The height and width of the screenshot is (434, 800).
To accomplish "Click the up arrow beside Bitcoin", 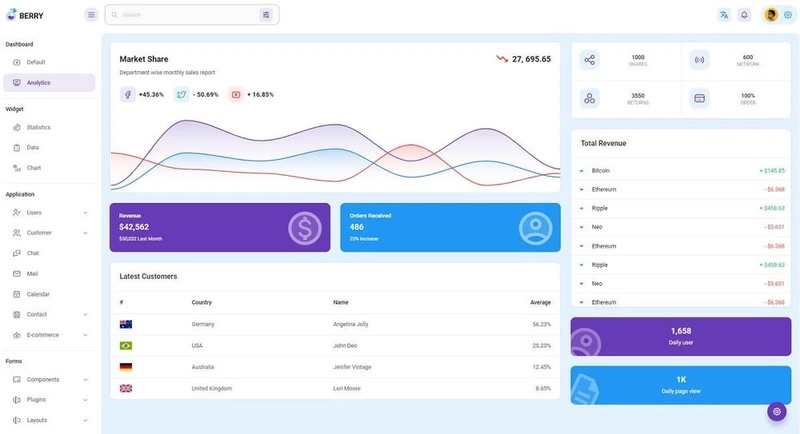I will (581, 171).
